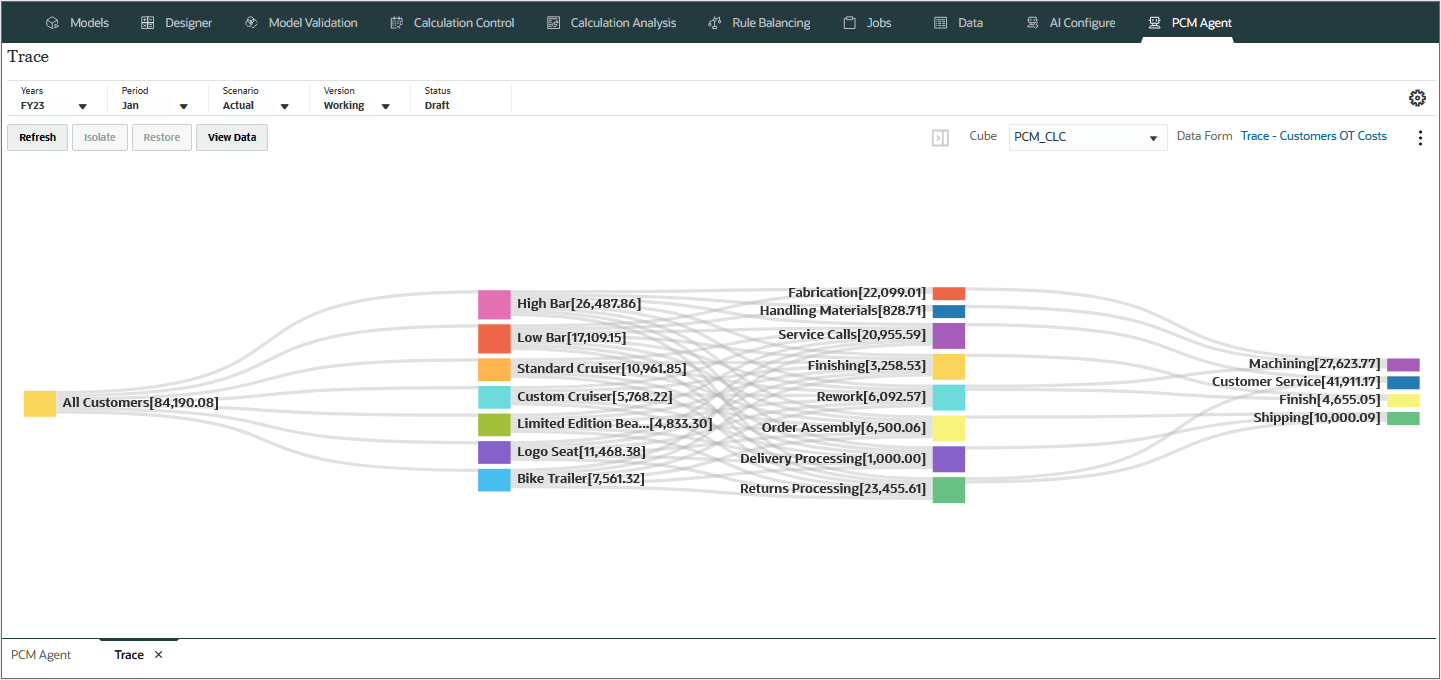The image size is (1441, 680).
Task: Select the All Customers yellow node
Action: click(40, 404)
